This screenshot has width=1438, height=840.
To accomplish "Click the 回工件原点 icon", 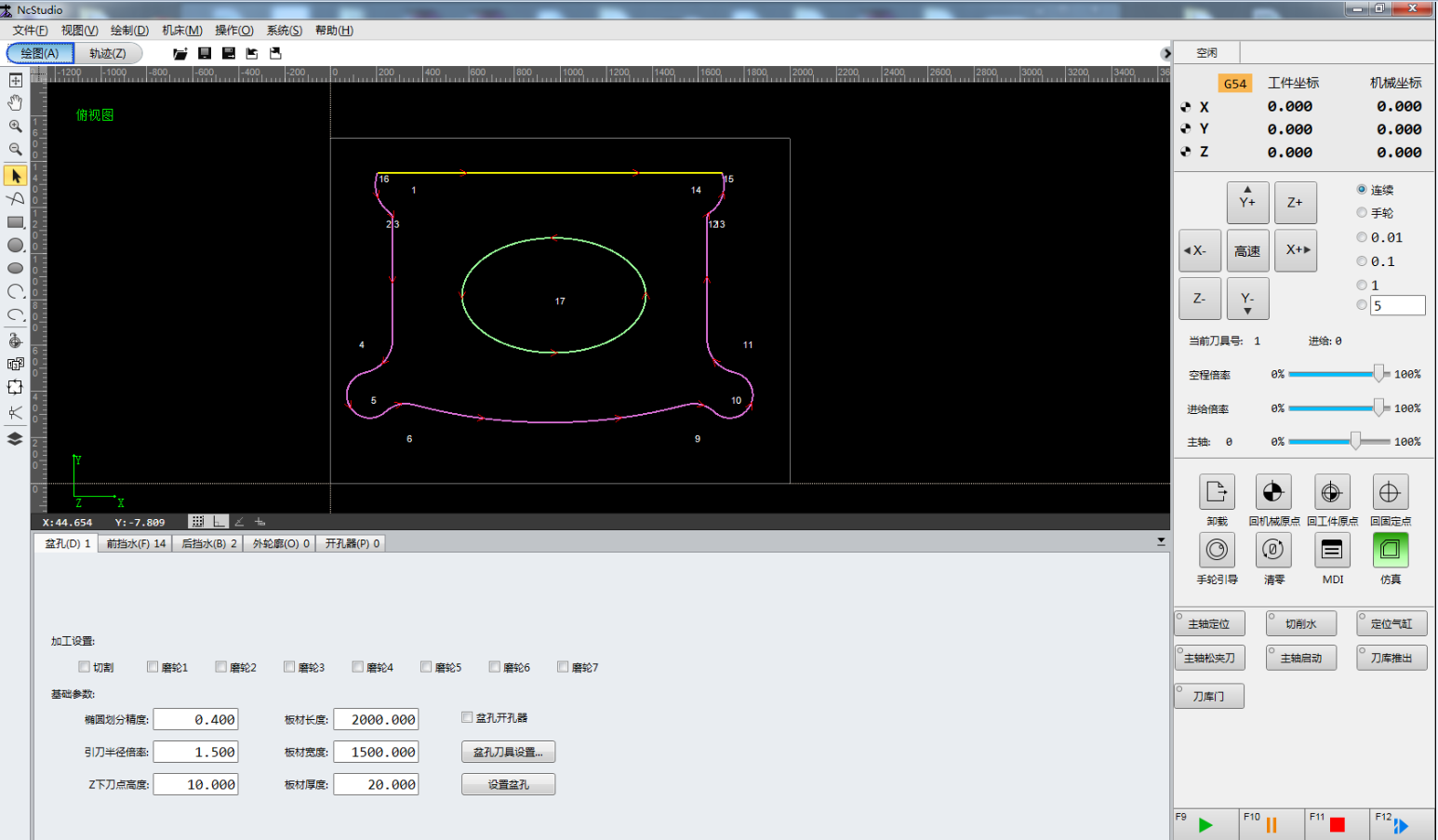I will click(x=1331, y=492).
